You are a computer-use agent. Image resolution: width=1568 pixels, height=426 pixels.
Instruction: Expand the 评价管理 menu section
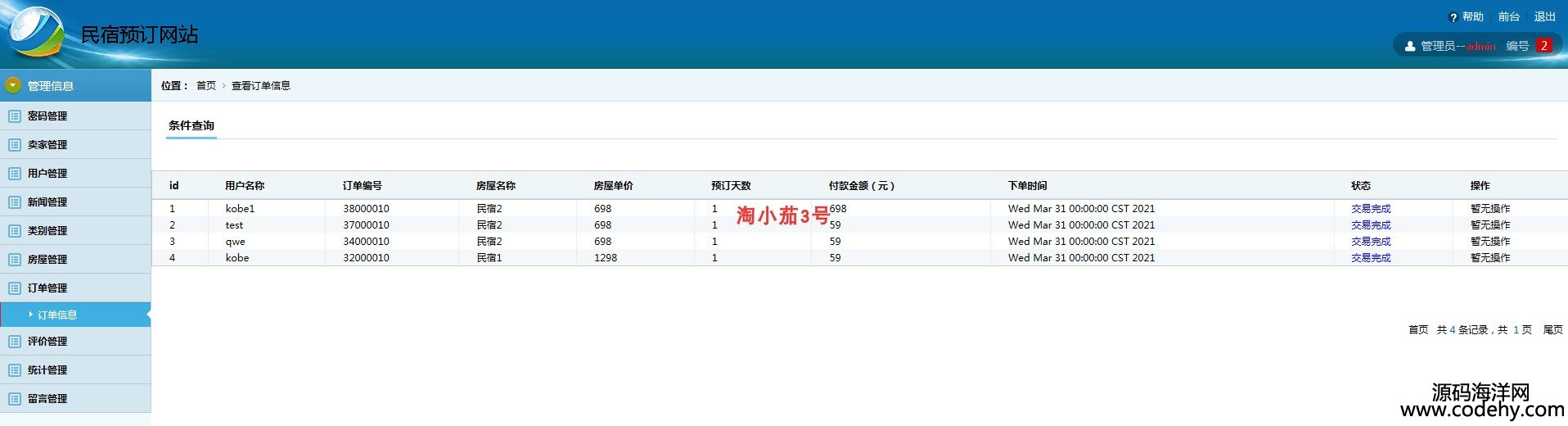[47, 342]
